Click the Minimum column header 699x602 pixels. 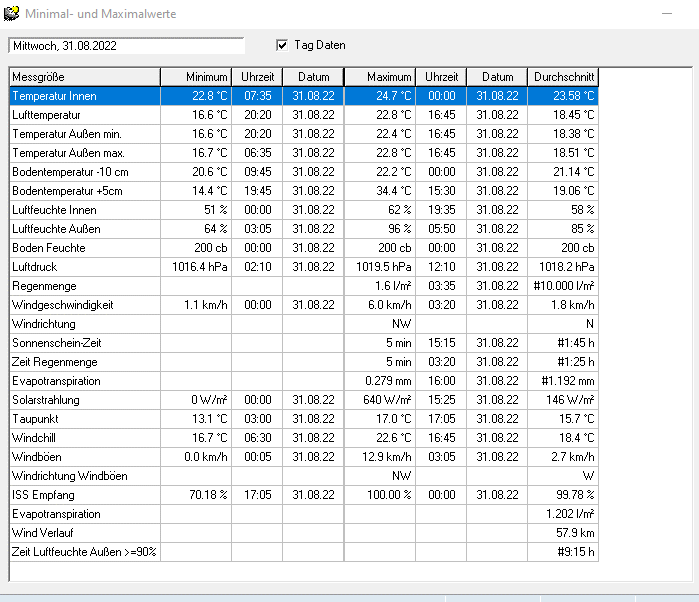click(196, 77)
